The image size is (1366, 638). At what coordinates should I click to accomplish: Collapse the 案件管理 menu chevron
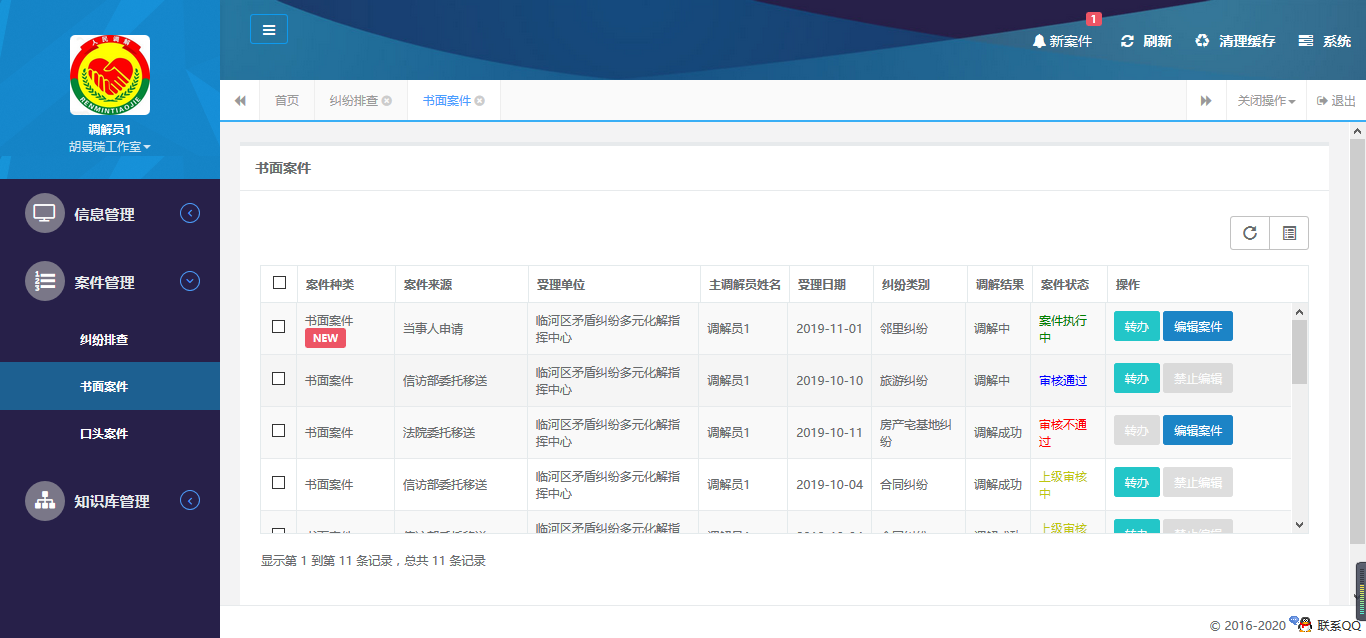coord(190,281)
